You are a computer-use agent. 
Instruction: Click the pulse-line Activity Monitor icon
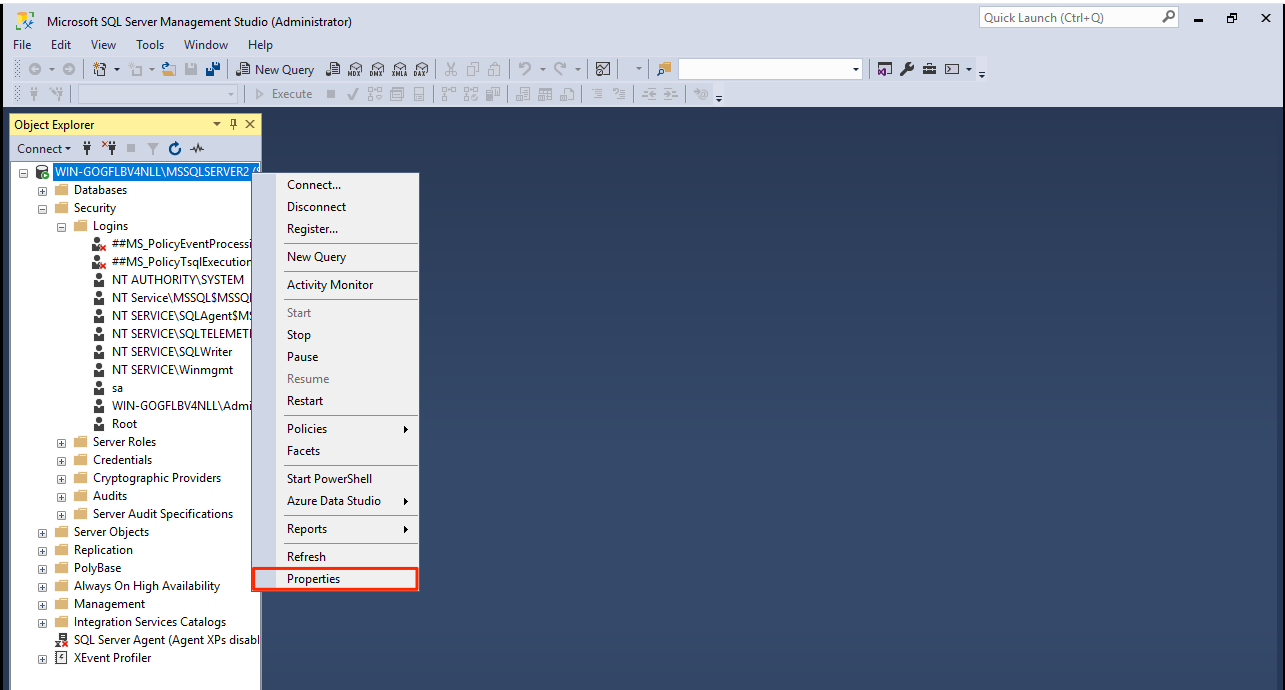(x=197, y=148)
